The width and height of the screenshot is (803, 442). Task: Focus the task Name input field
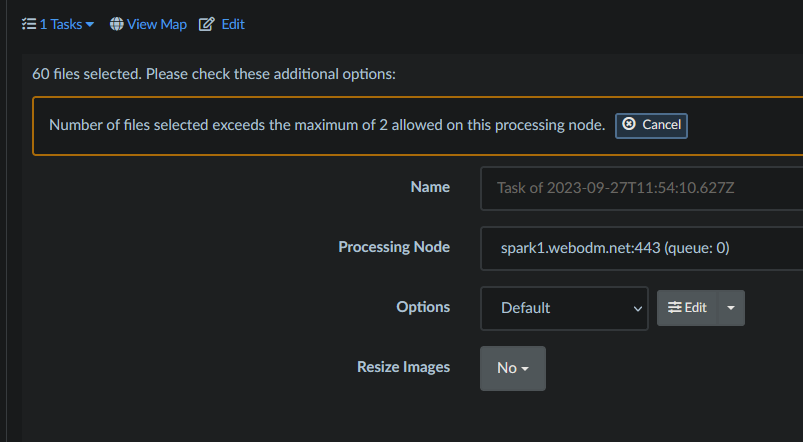640,188
